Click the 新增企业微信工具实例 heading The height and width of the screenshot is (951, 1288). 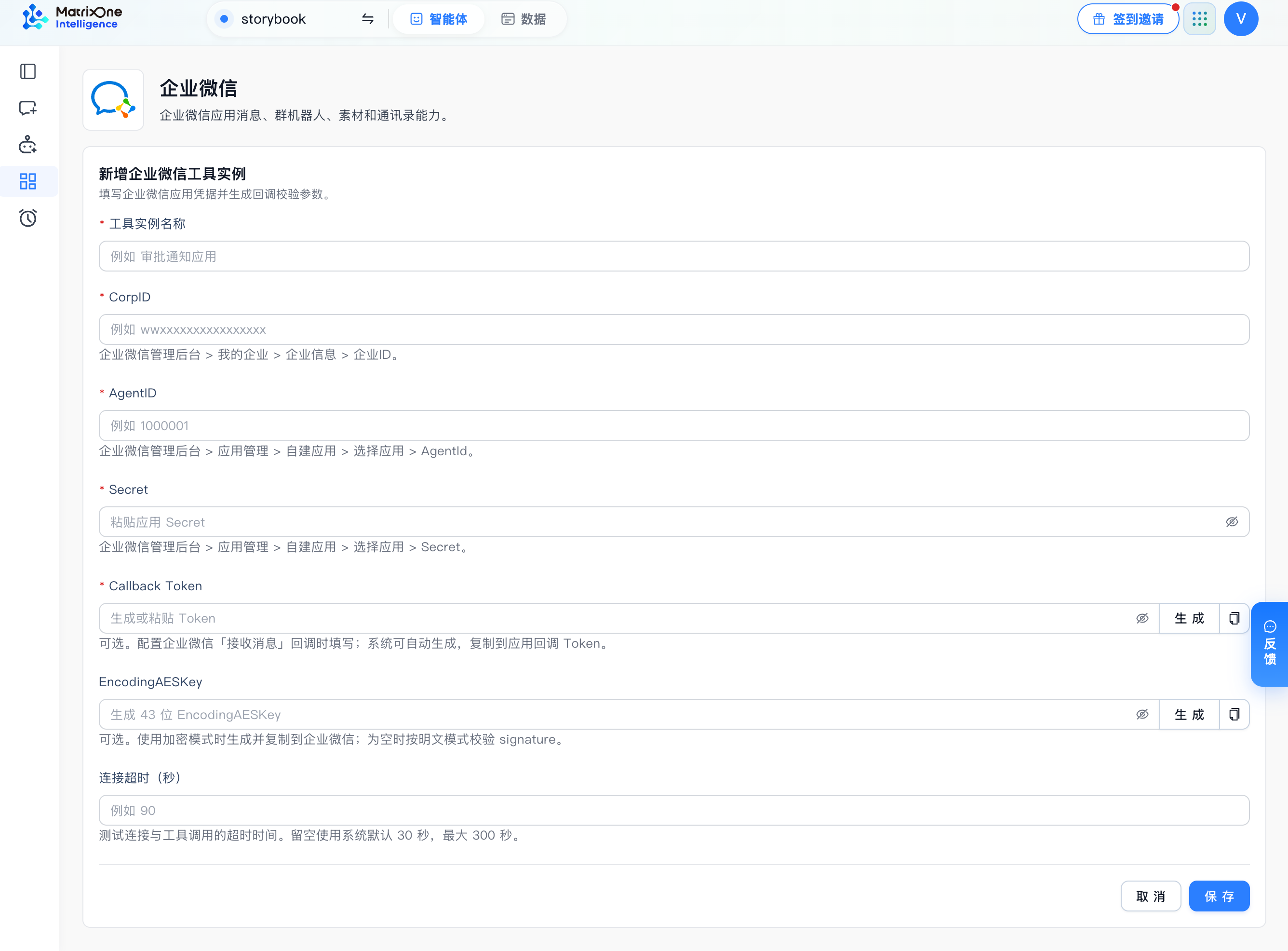tap(172, 174)
